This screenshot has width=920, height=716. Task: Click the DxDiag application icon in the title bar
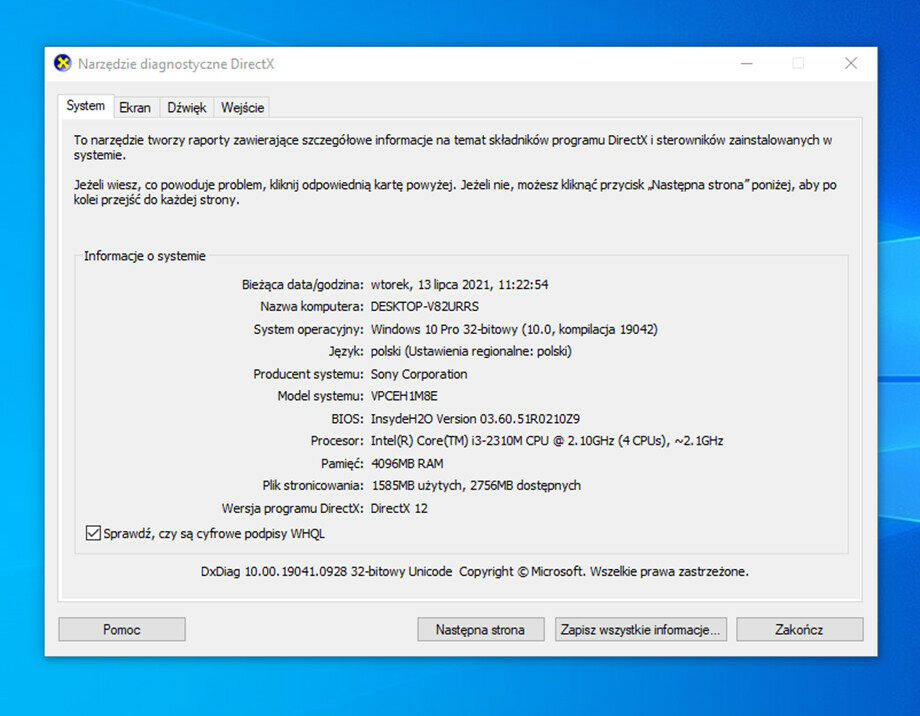coord(62,62)
